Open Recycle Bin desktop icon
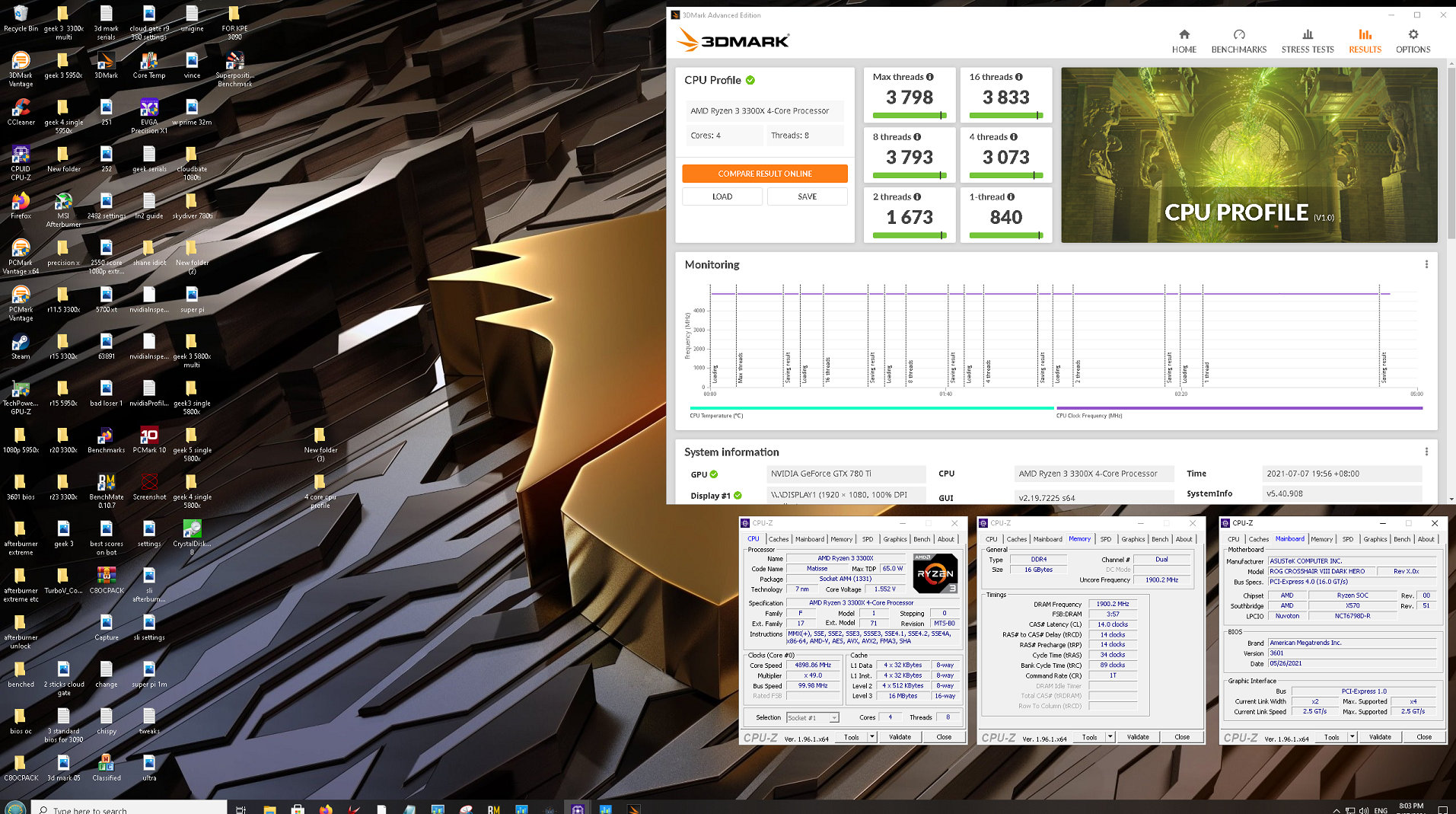 click(x=21, y=19)
